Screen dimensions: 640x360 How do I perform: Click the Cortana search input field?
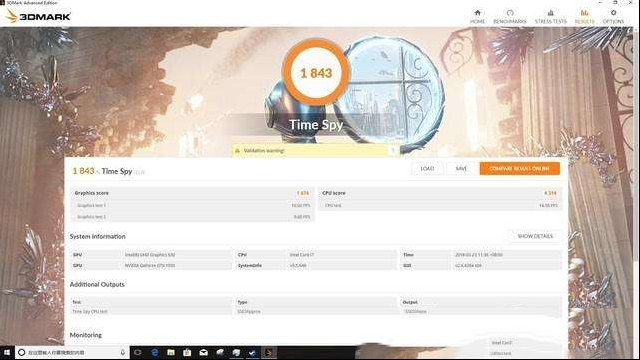pyautogui.click(x=69, y=352)
